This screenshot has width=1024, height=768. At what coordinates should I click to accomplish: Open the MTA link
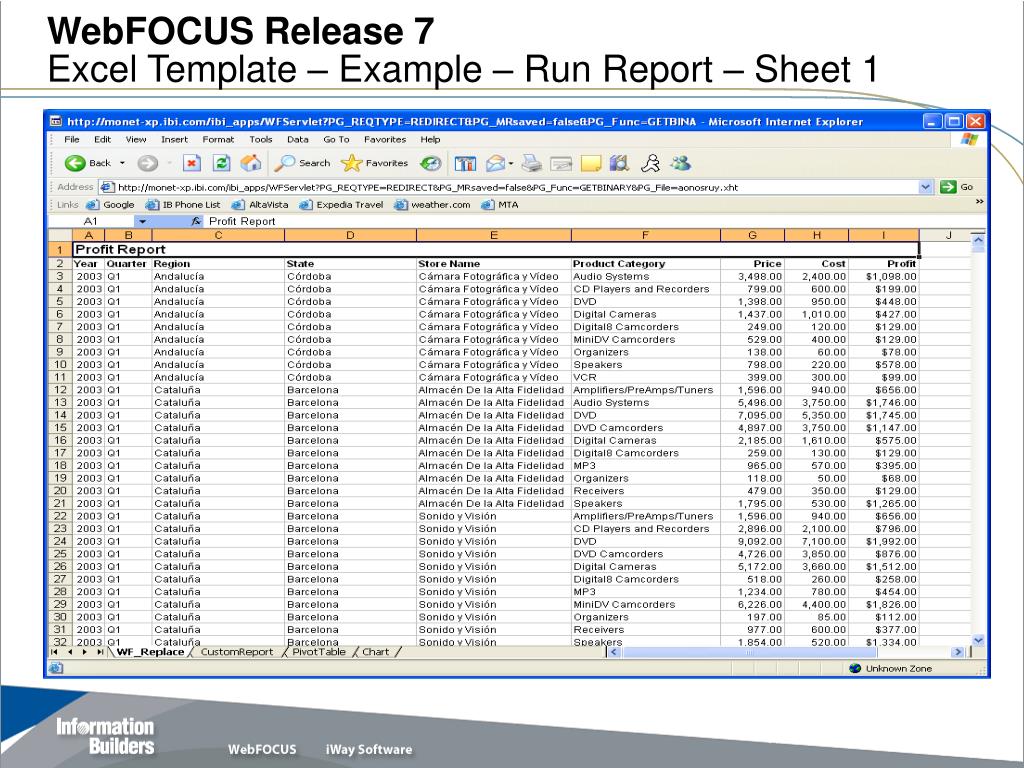pyautogui.click(x=500, y=204)
